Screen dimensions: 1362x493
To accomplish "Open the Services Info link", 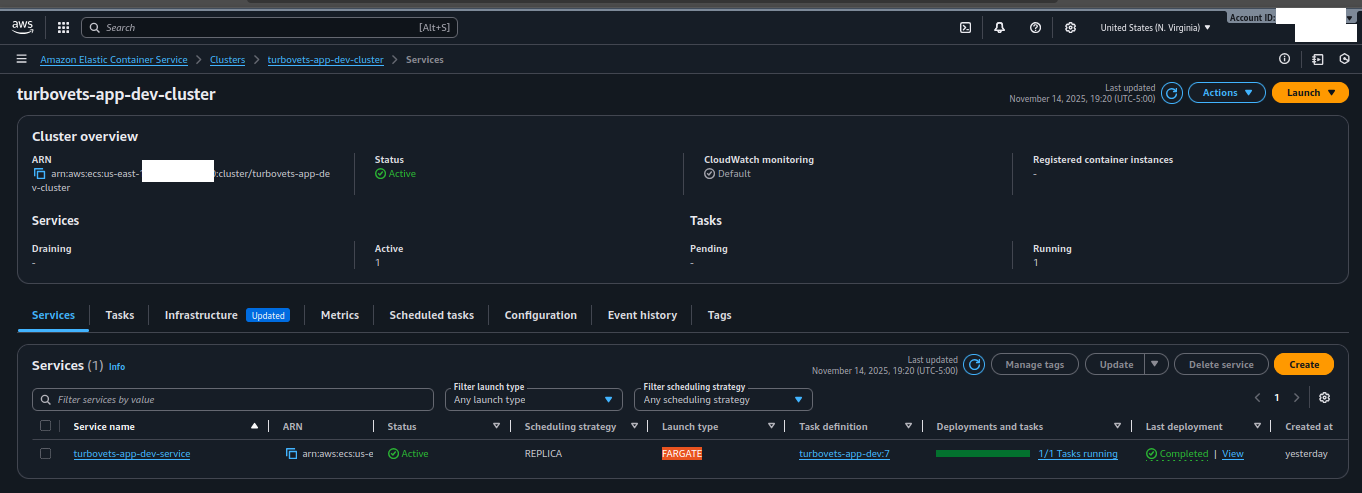I will pos(117,367).
